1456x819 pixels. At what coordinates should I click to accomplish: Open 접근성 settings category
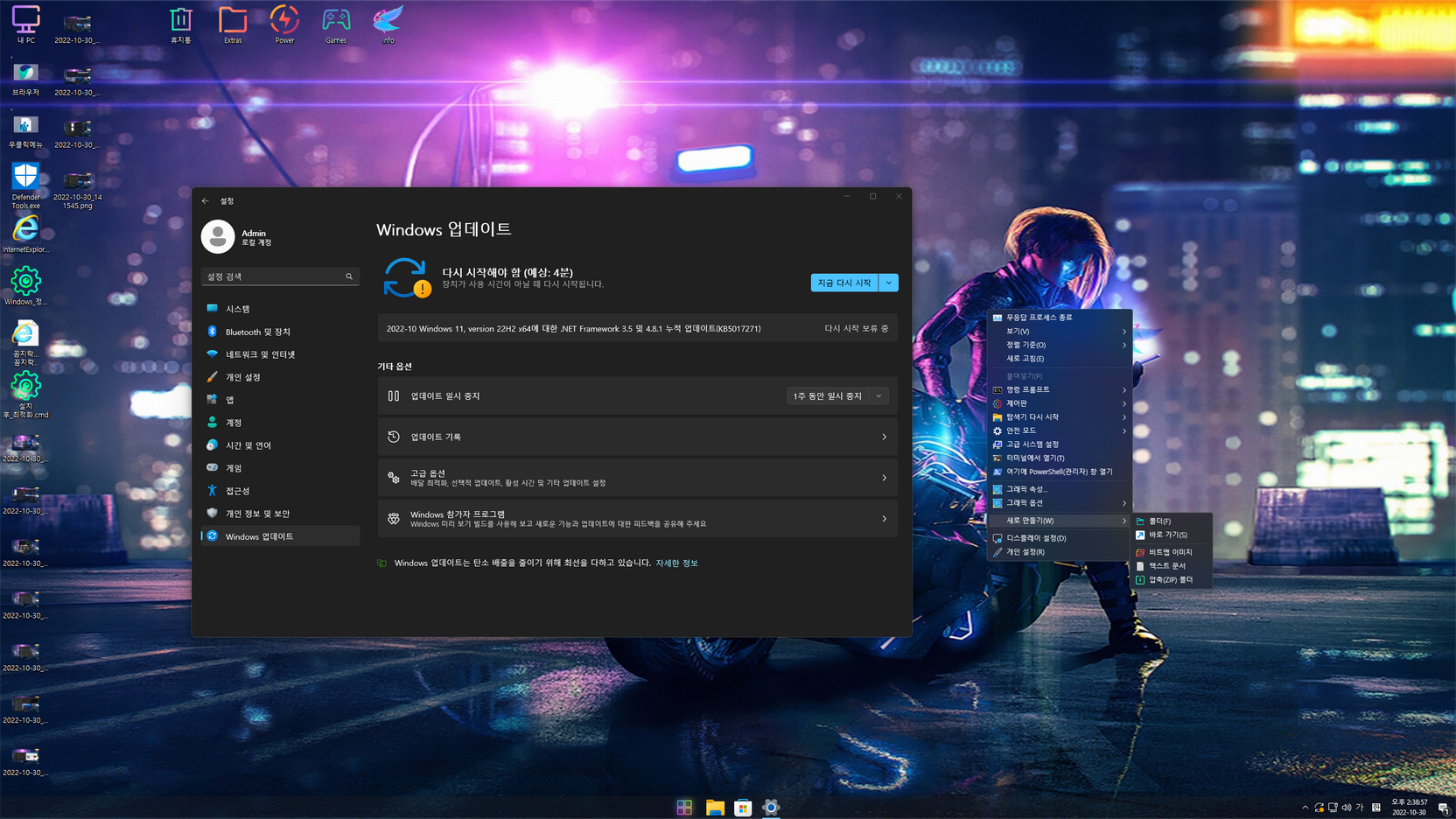(280, 491)
